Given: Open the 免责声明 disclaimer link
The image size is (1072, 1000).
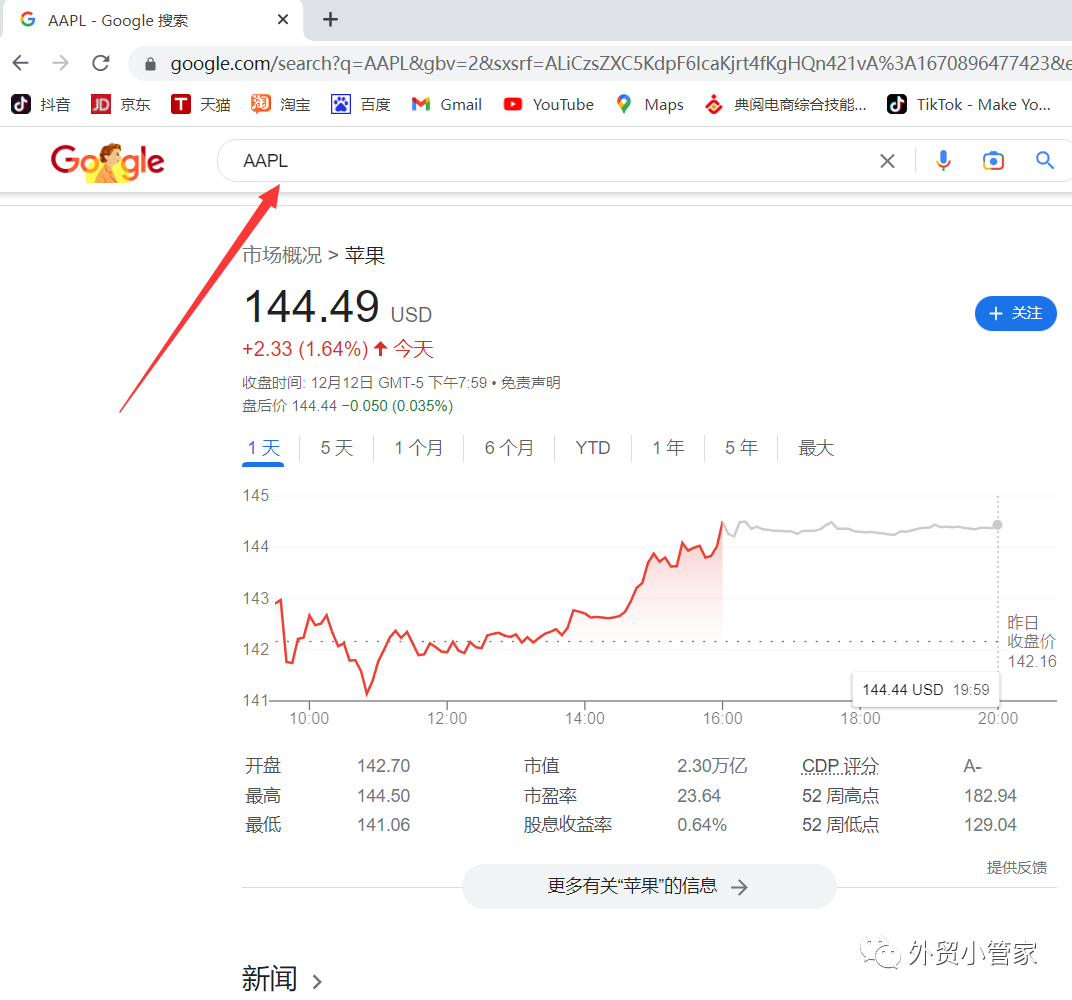Looking at the screenshot, I should point(531,382).
